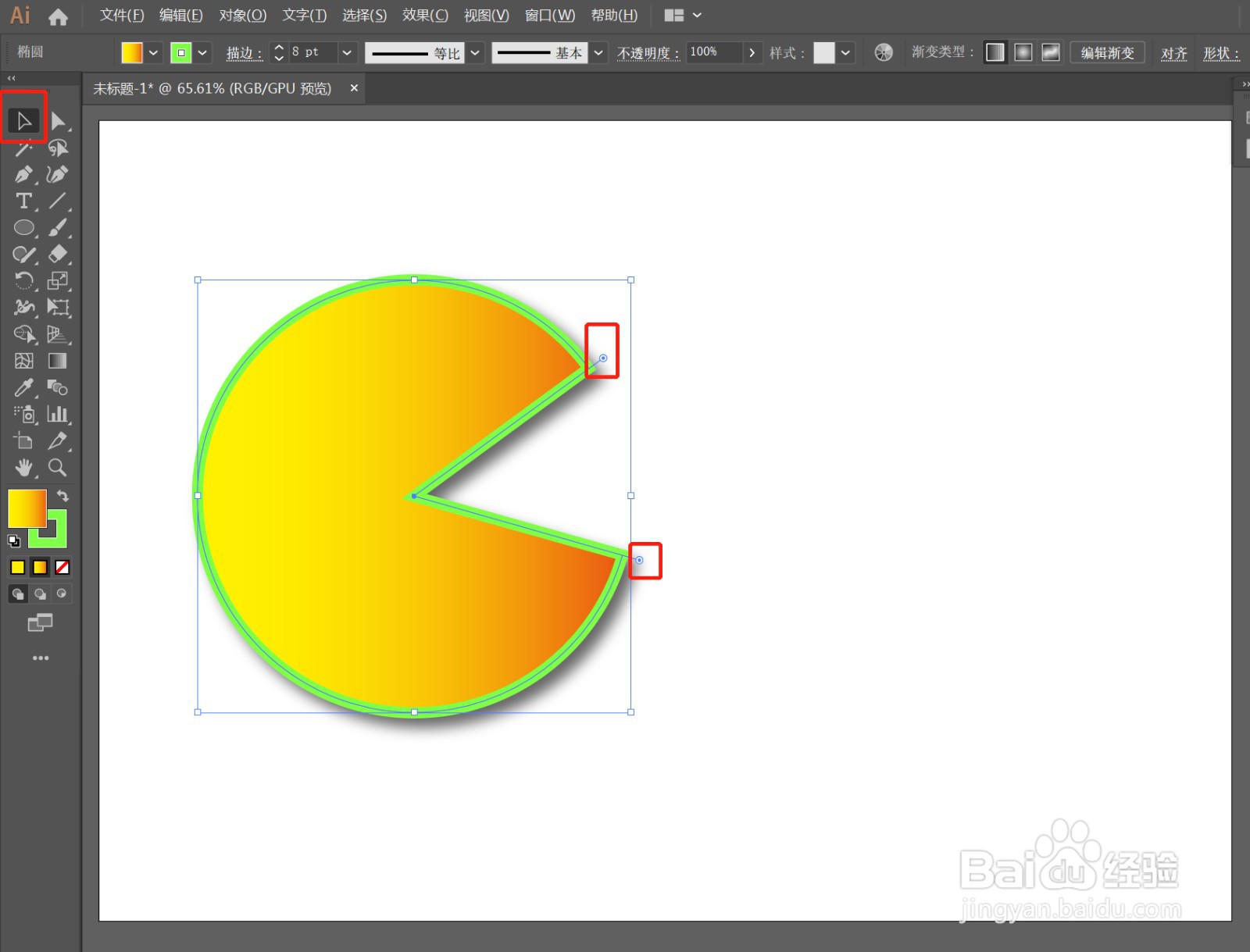
Task: Select the Scale tool
Action: point(58,280)
